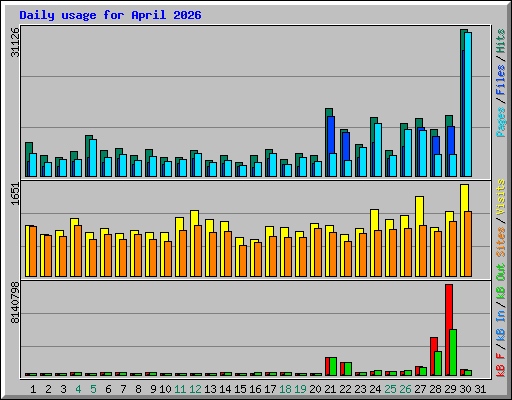Click green weekend day 11 label

tap(180, 389)
